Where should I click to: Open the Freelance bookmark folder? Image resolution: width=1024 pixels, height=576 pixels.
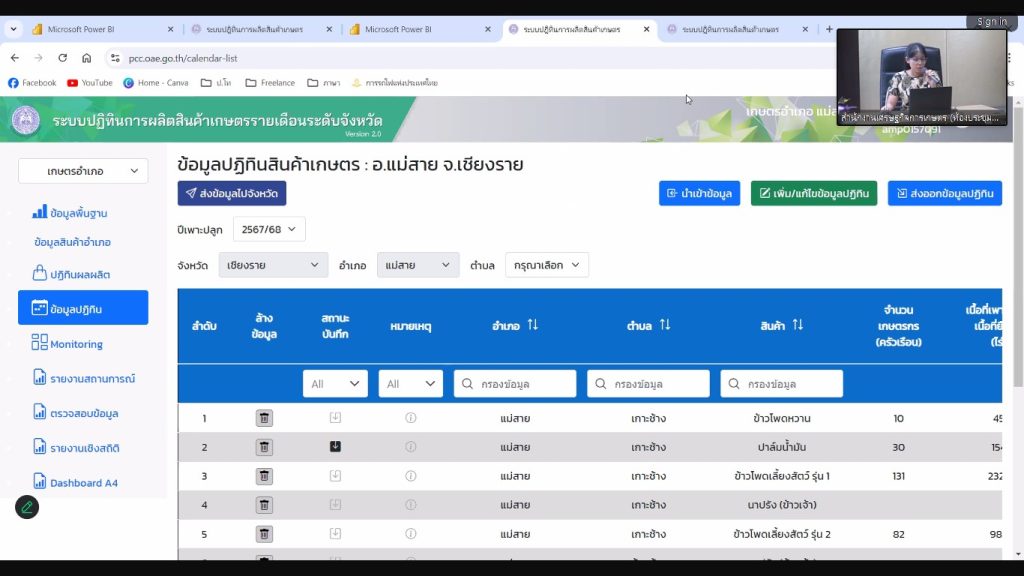(x=270, y=83)
